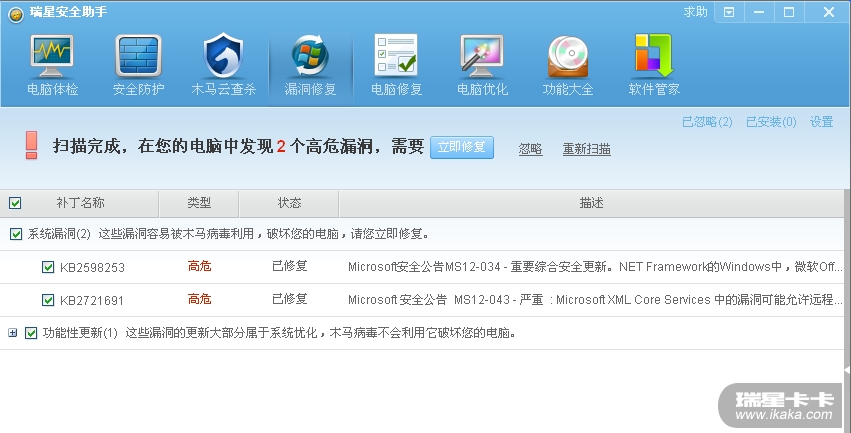
Task: Sort by the 类型 column header
Action: point(199,203)
